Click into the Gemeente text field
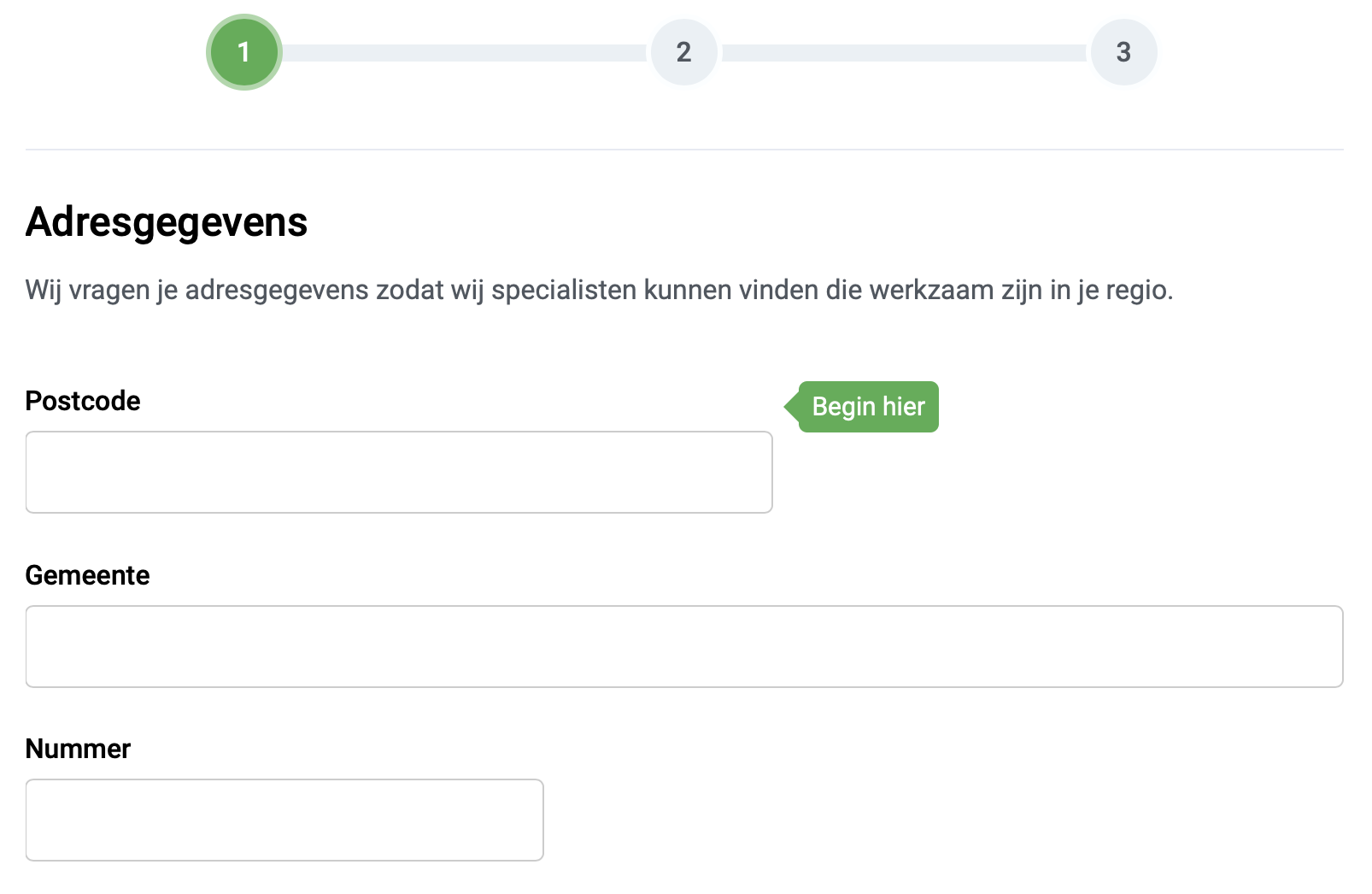1372x894 pixels. [x=683, y=646]
